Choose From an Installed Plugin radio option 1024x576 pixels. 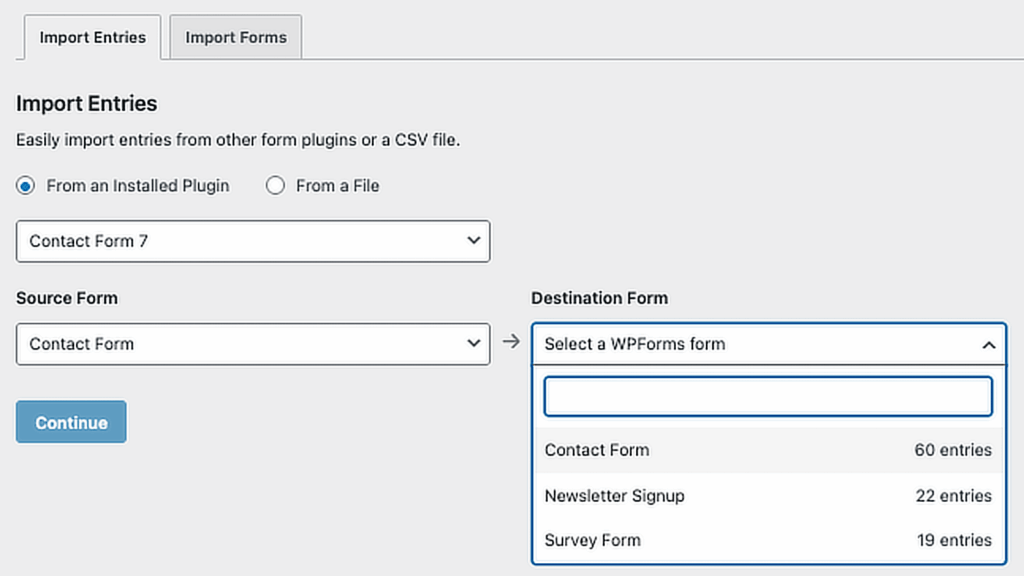(x=25, y=186)
